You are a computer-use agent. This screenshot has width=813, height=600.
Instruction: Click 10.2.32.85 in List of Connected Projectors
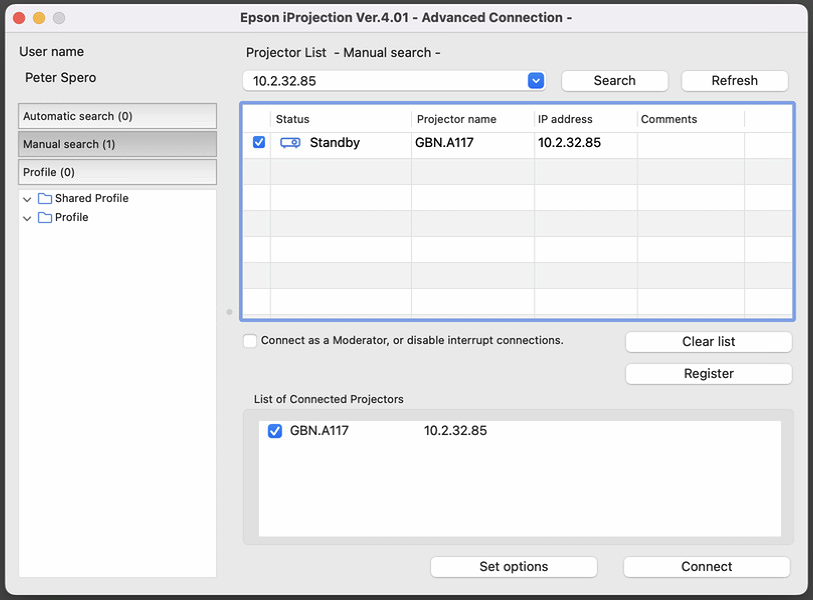pyautogui.click(x=455, y=431)
